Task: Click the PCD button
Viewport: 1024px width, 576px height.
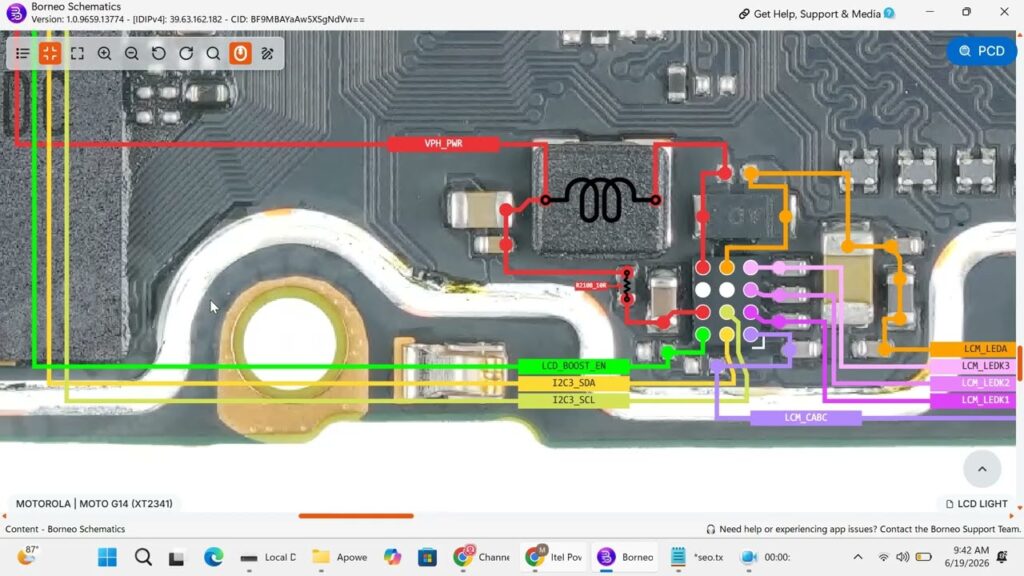Action: tap(982, 51)
